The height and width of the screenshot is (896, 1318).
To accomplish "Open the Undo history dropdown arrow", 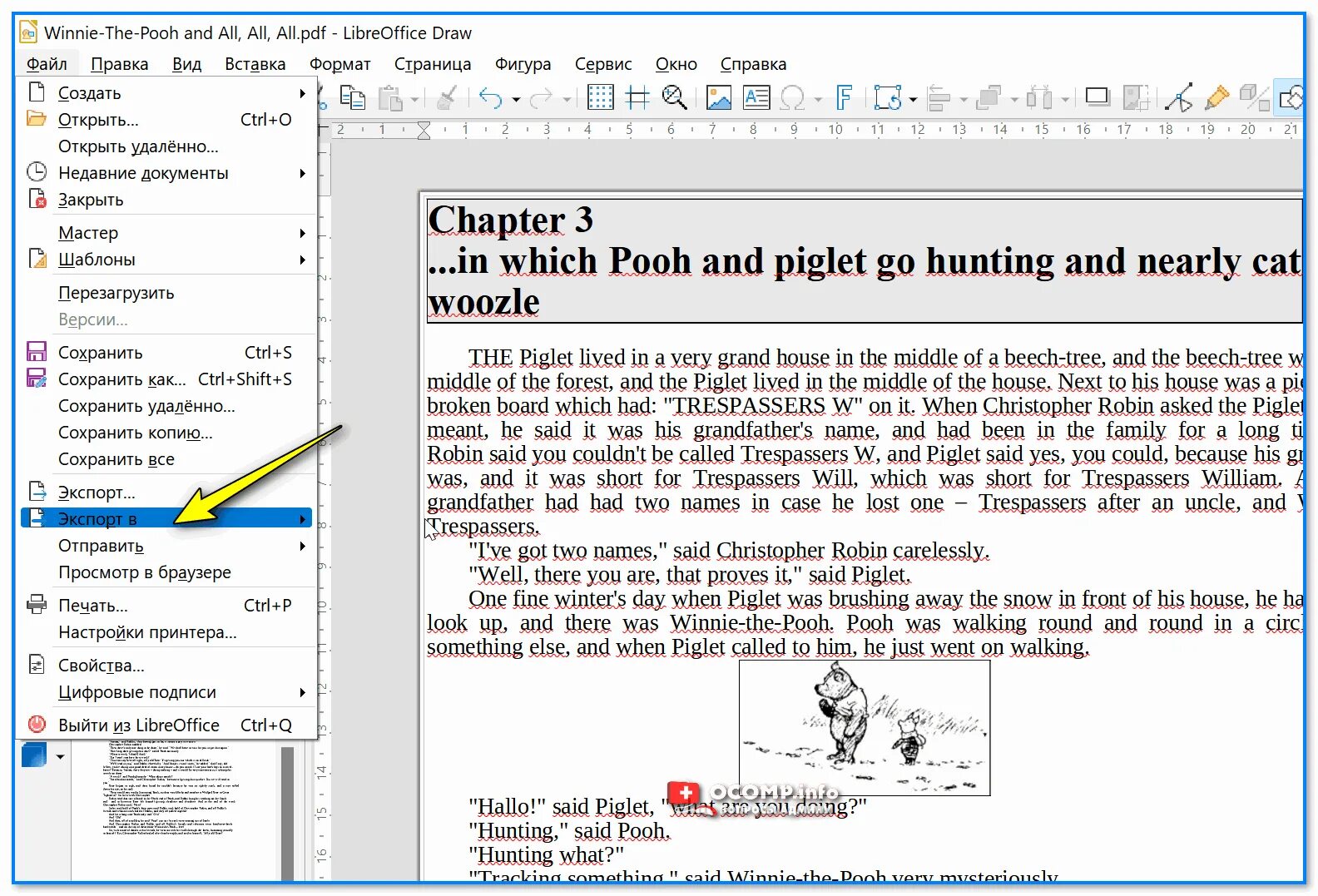I will point(516,100).
